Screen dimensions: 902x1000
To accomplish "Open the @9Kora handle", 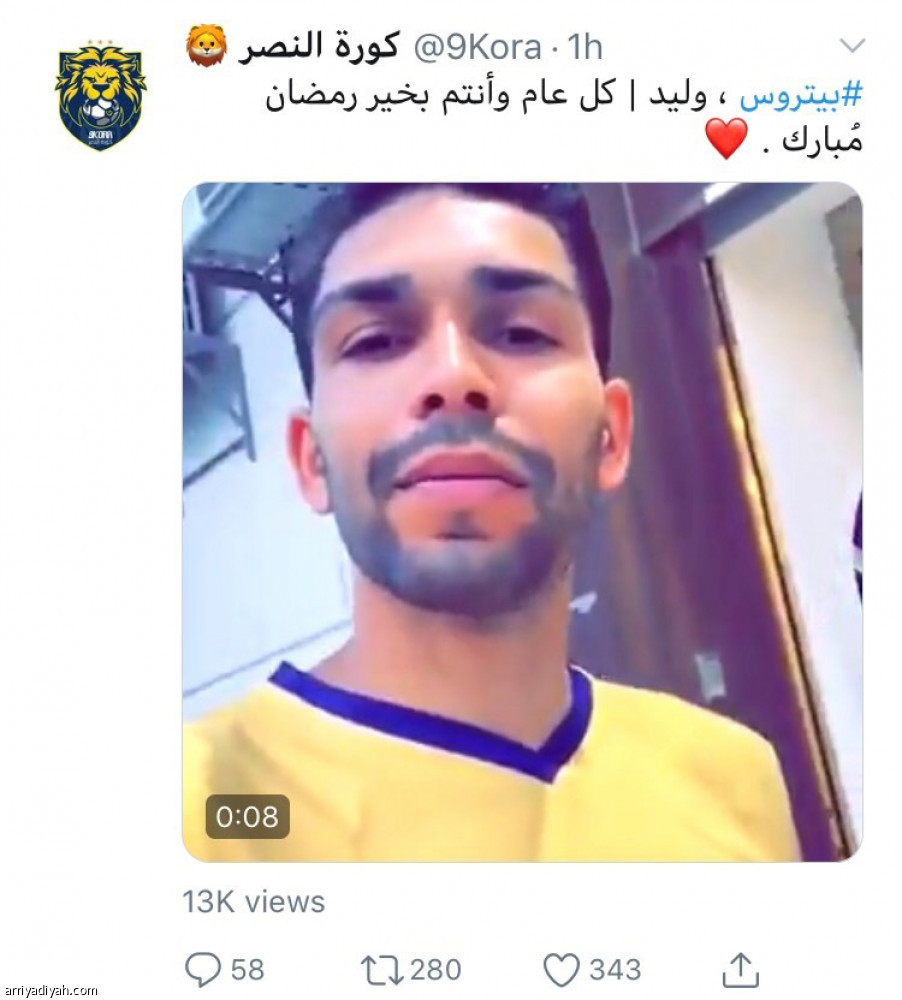I will 477,47.
